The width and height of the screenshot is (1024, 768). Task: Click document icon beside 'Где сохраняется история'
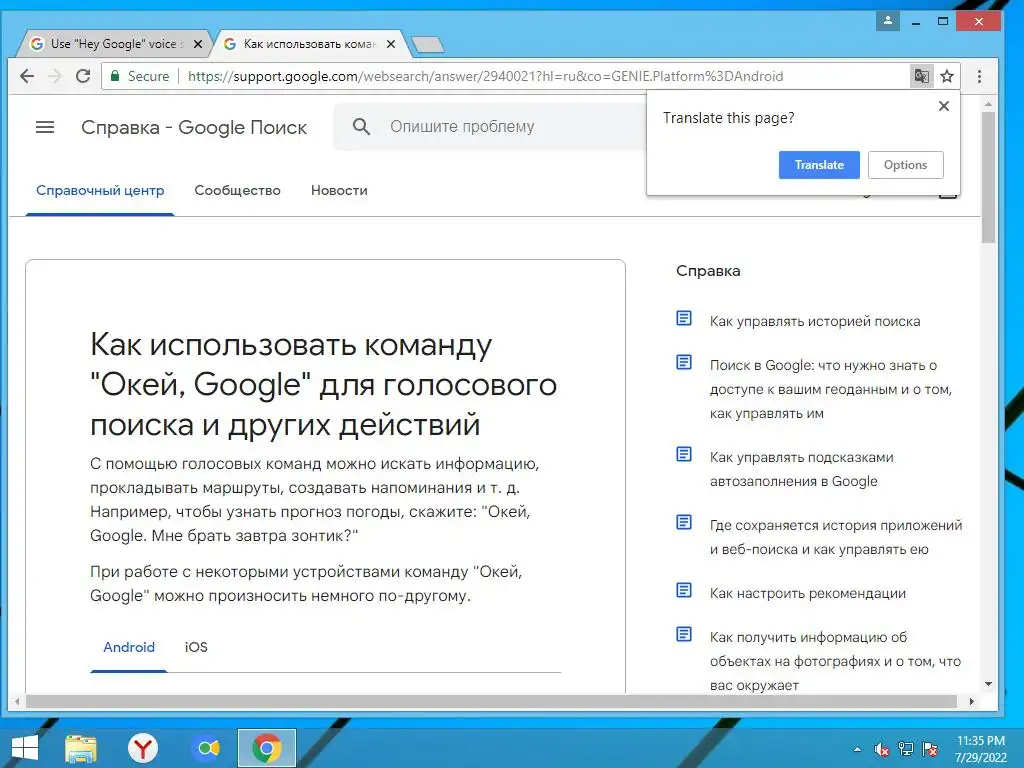click(684, 522)
